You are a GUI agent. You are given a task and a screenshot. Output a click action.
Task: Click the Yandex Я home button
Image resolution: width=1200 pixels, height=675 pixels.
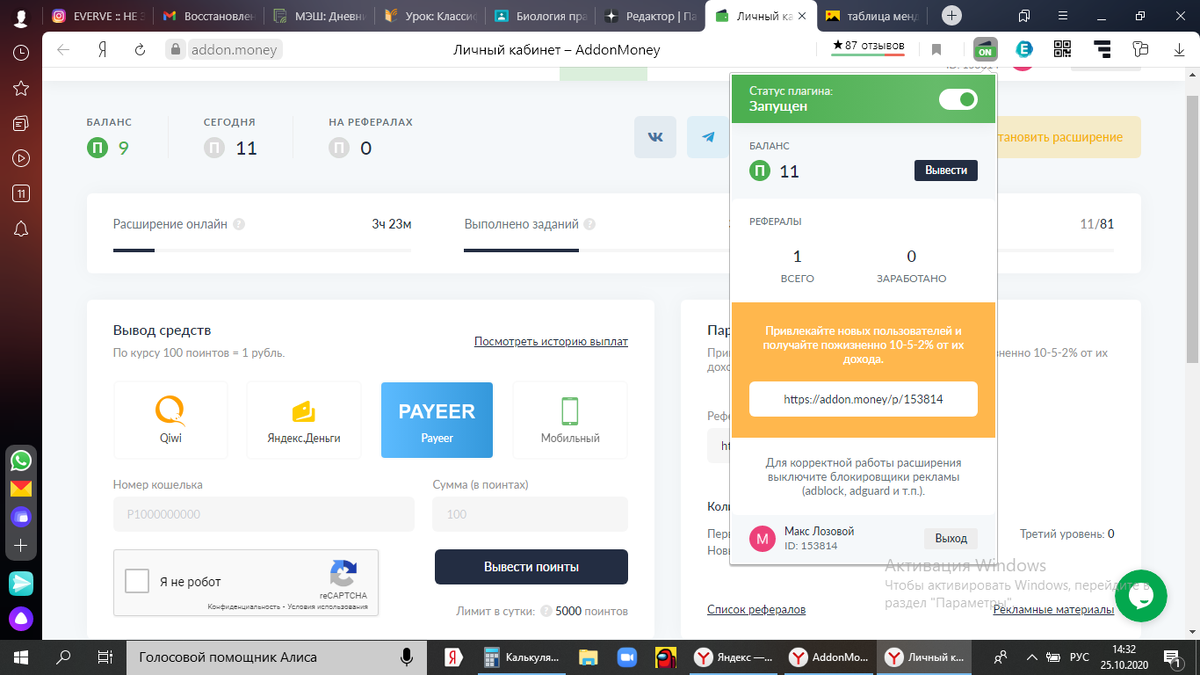point(102,50)
